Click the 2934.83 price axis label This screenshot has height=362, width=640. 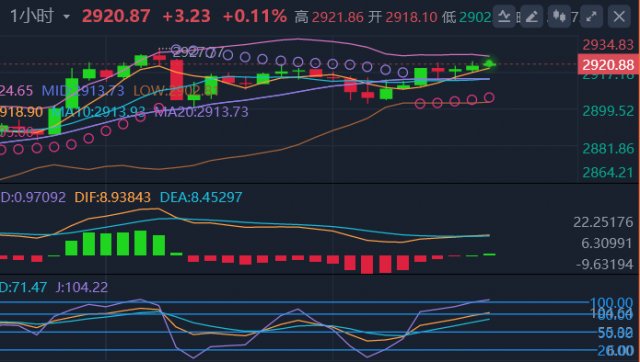(x=608, y=45)
